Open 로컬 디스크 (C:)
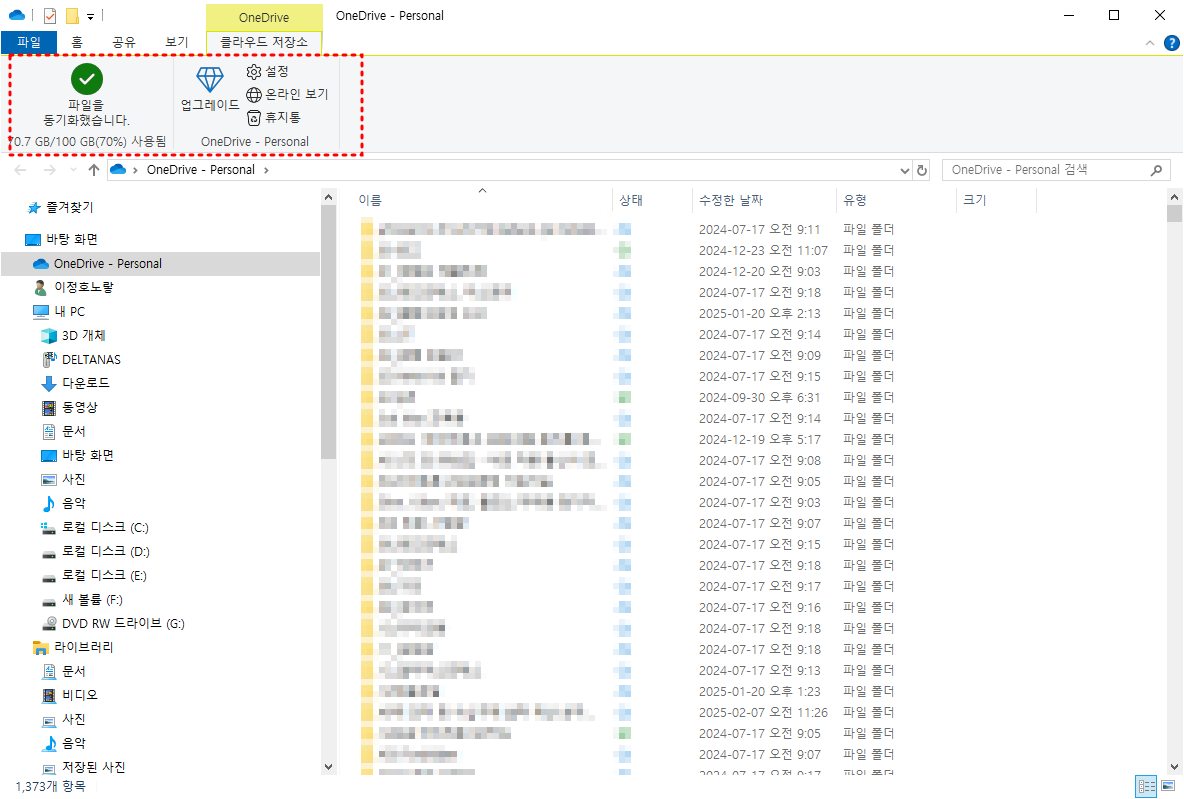The height and width of the screenshot is (799, 1184). (x=105, y=527)
